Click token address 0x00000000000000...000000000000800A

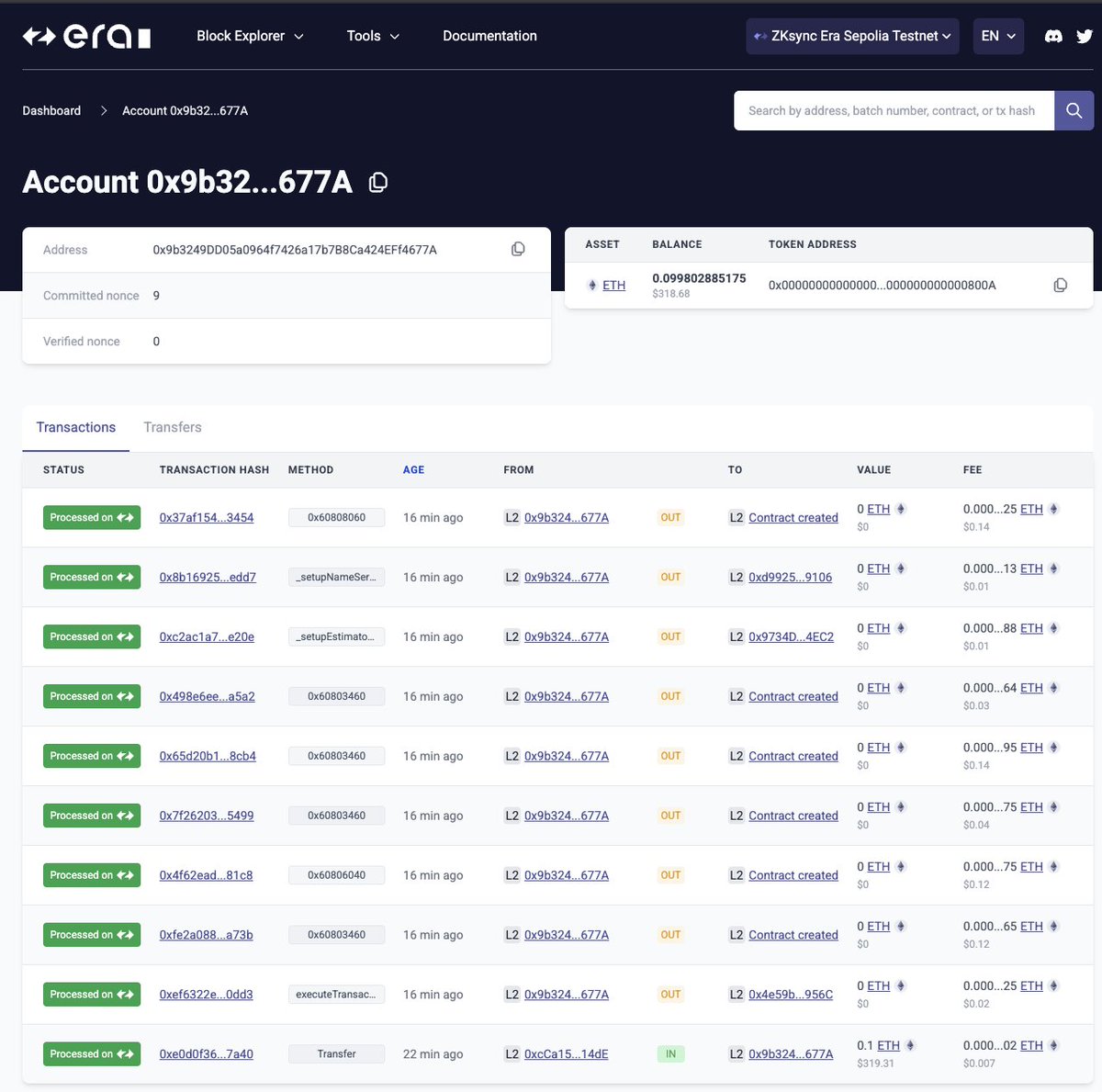click(883, 286)
